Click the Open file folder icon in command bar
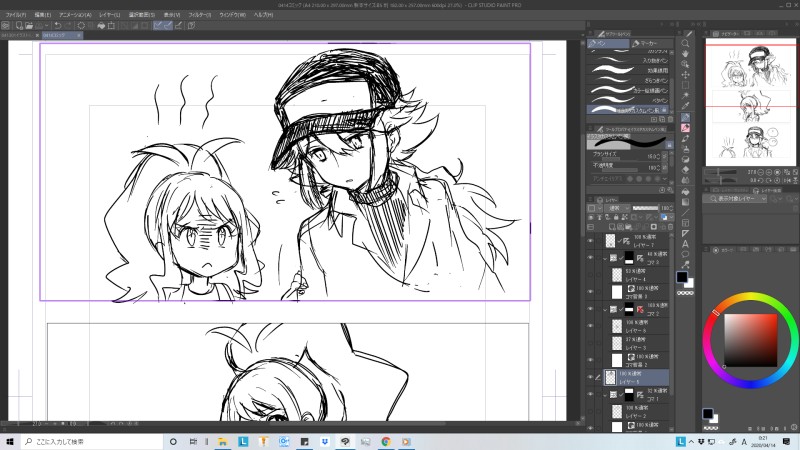Image resolution: width=800 pixels, height=450 pixels. pyautogui.click(x=29, y=25)
